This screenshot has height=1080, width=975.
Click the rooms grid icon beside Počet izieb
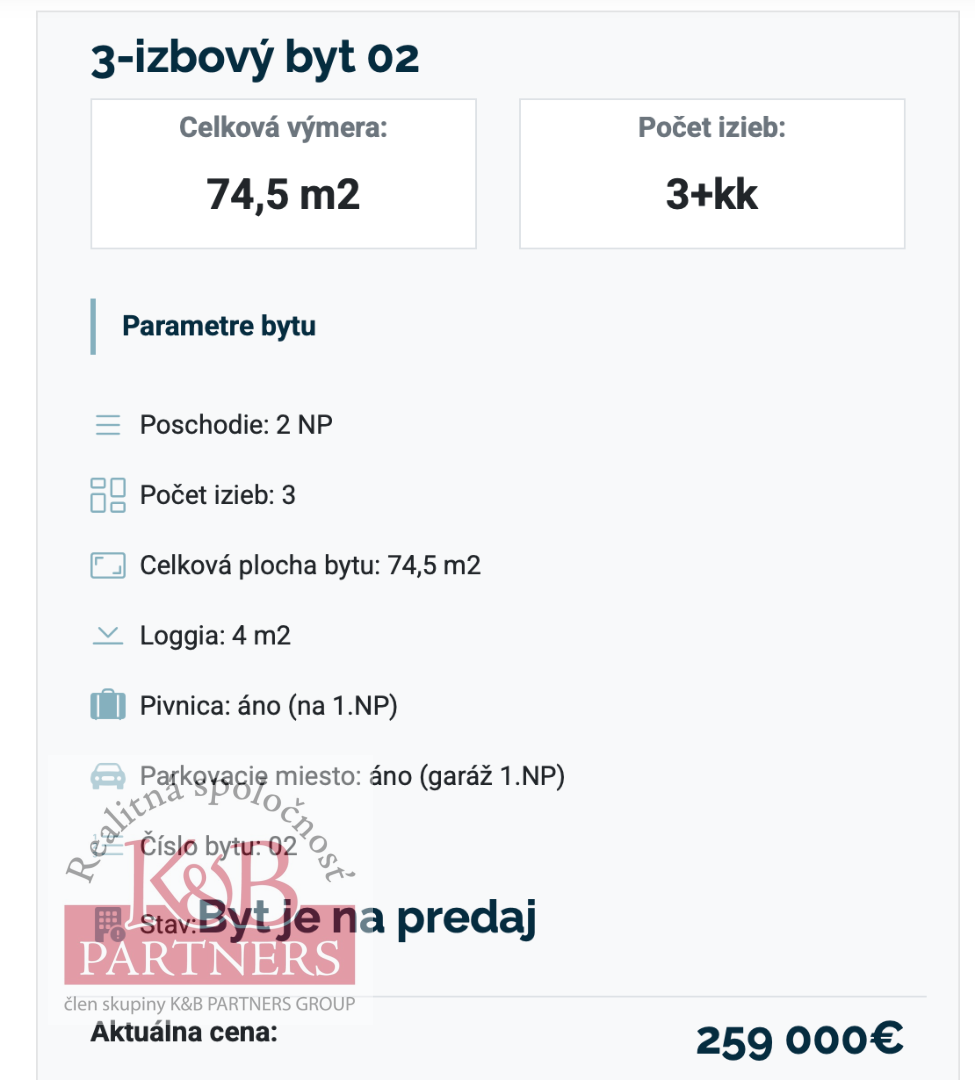point(107,495)
